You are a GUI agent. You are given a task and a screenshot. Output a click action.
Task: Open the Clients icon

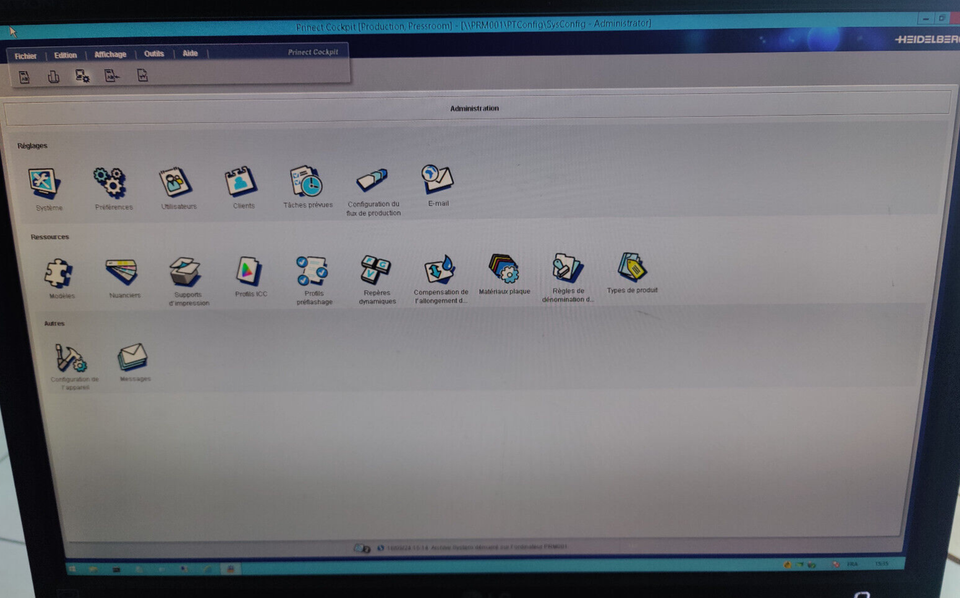(241, 181)
